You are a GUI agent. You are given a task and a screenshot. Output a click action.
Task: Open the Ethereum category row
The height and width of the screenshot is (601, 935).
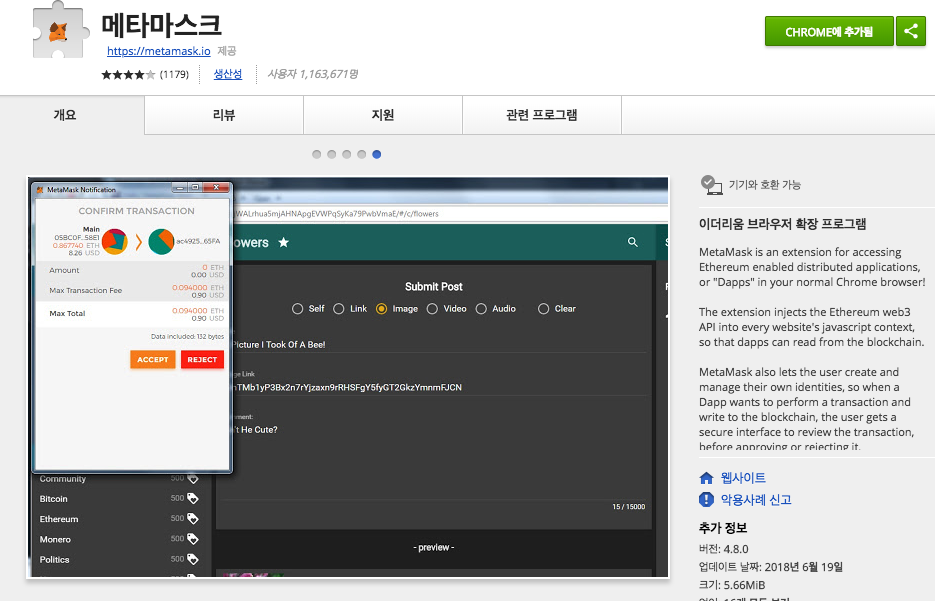point(119,519)
